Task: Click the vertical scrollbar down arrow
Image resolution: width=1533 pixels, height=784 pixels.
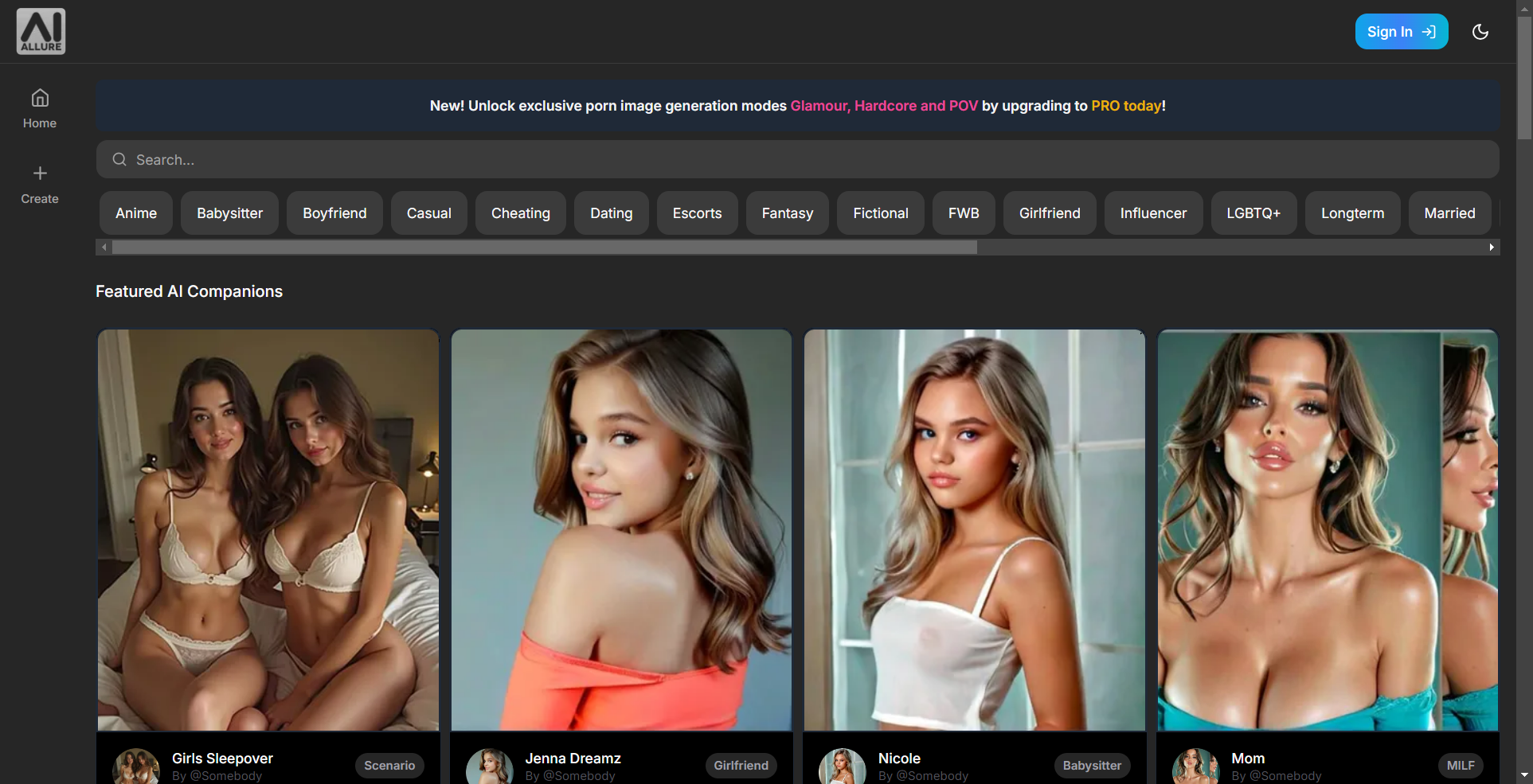Action: point(1524,774)
